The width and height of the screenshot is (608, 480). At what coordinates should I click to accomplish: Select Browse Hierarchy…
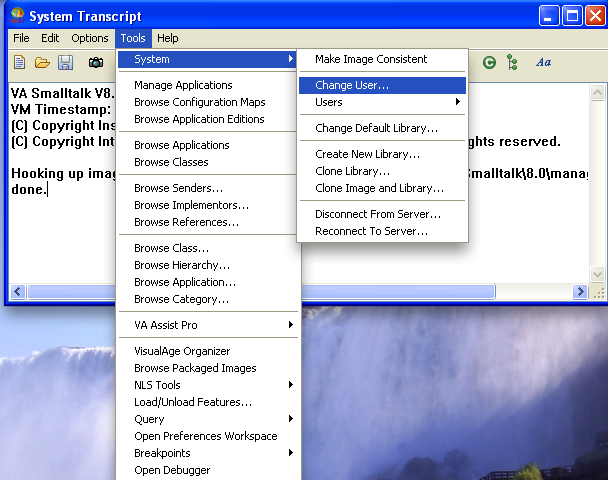208,265
